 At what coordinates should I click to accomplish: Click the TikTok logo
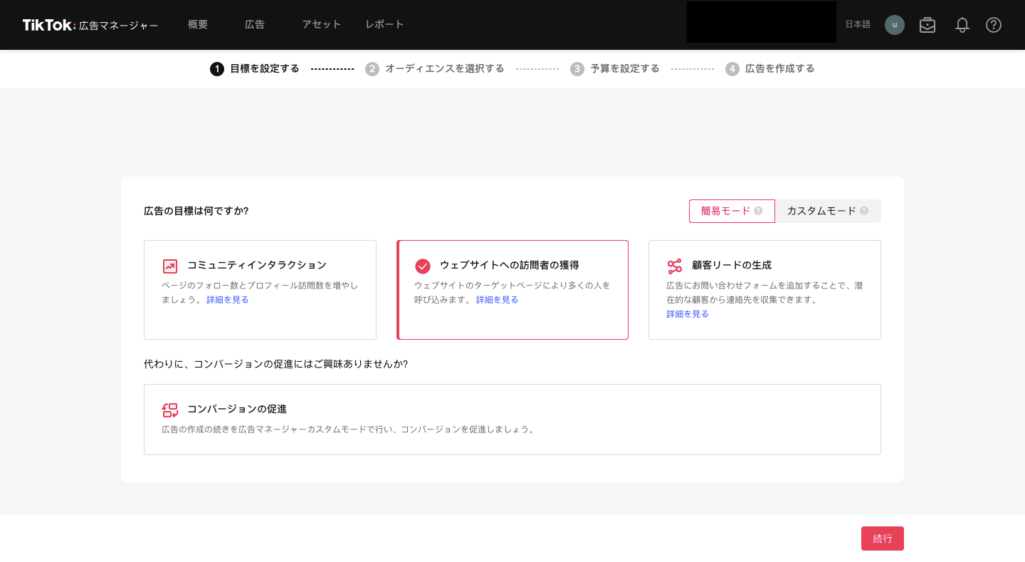click(x=49, y=25)
